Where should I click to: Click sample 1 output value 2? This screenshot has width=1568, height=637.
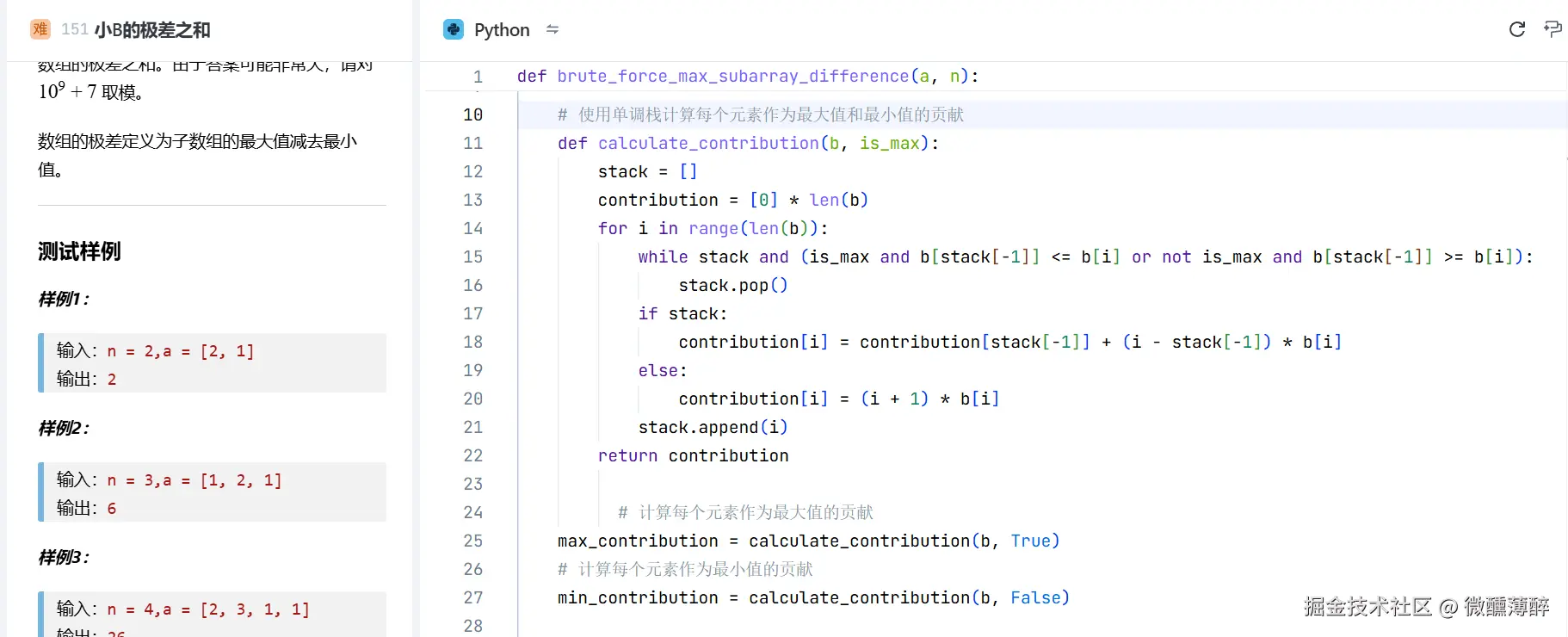(x=112, y=380)
